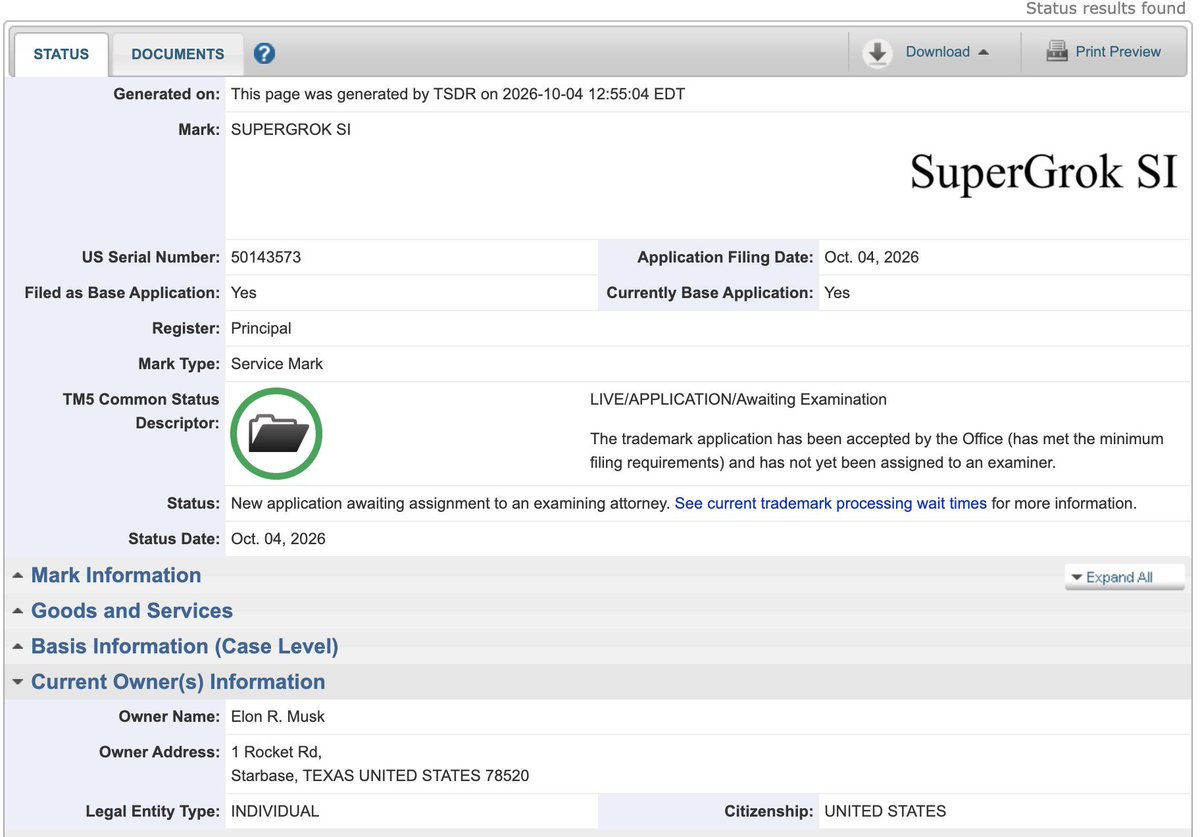The height and width of the screenshot is (837, 1200).
Task: Click New application awaiting assignment status text
Action: (450, 503)
